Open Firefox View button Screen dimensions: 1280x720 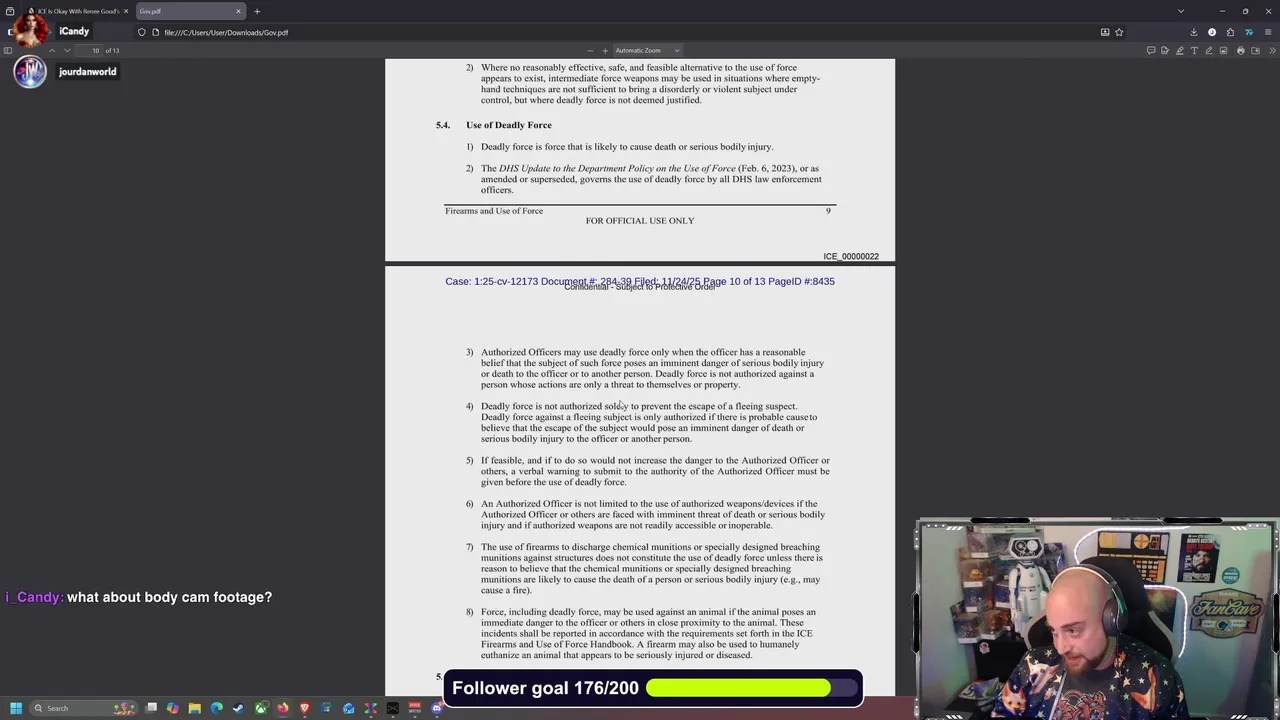[x=10, y=11]
